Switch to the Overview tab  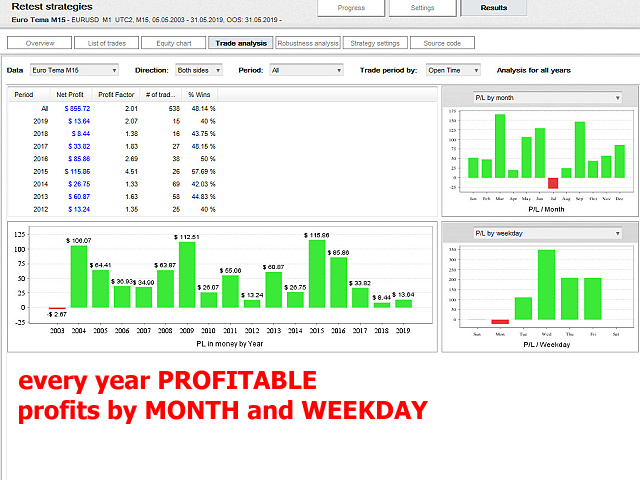[40, 43]
